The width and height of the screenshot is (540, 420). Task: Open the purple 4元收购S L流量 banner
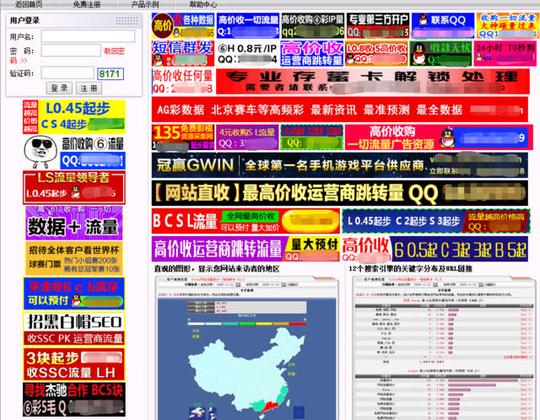click(247, 137)
